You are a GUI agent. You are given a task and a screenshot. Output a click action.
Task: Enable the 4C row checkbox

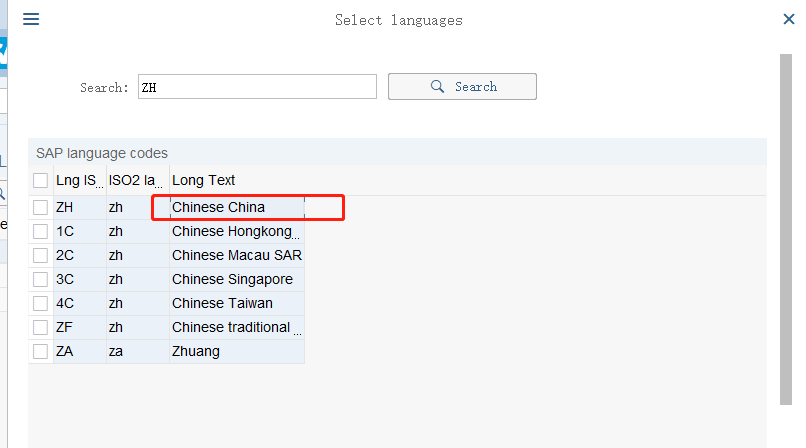click(40, 303)
